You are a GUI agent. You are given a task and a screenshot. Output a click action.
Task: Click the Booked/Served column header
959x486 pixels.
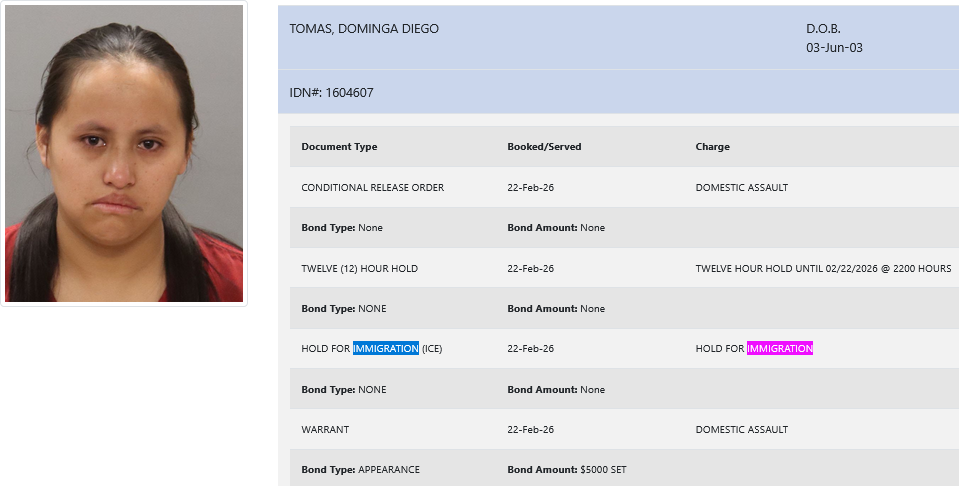click(x=544, y=147)
